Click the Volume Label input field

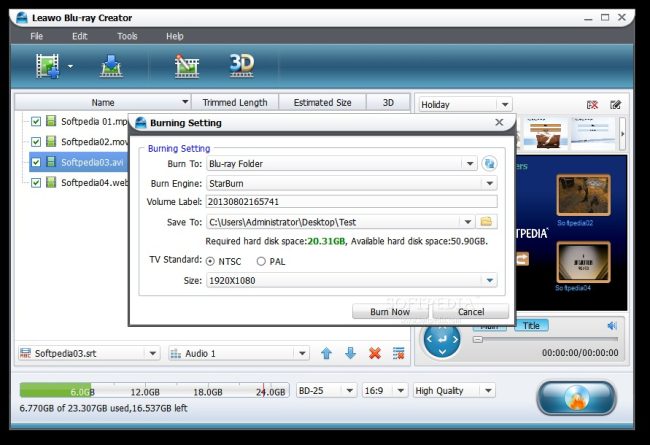(351, 202)
